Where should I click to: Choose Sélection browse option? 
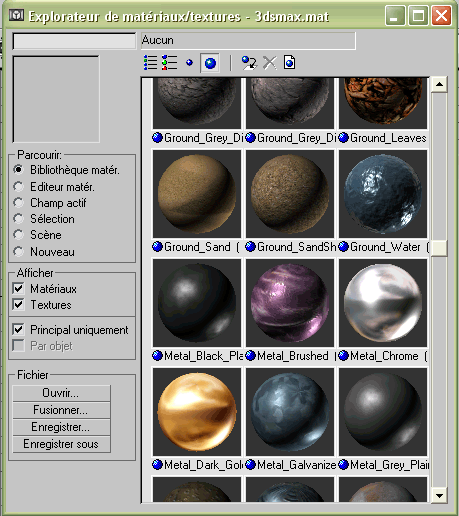coord(18,219)
